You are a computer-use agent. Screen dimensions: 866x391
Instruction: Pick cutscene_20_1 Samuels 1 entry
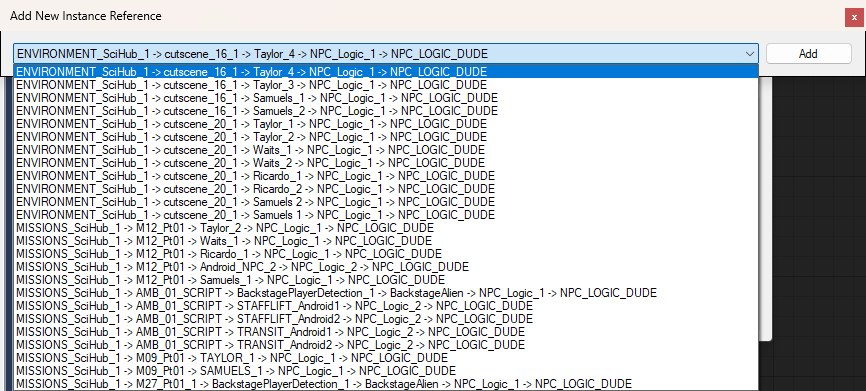click(x=386, y=214)
